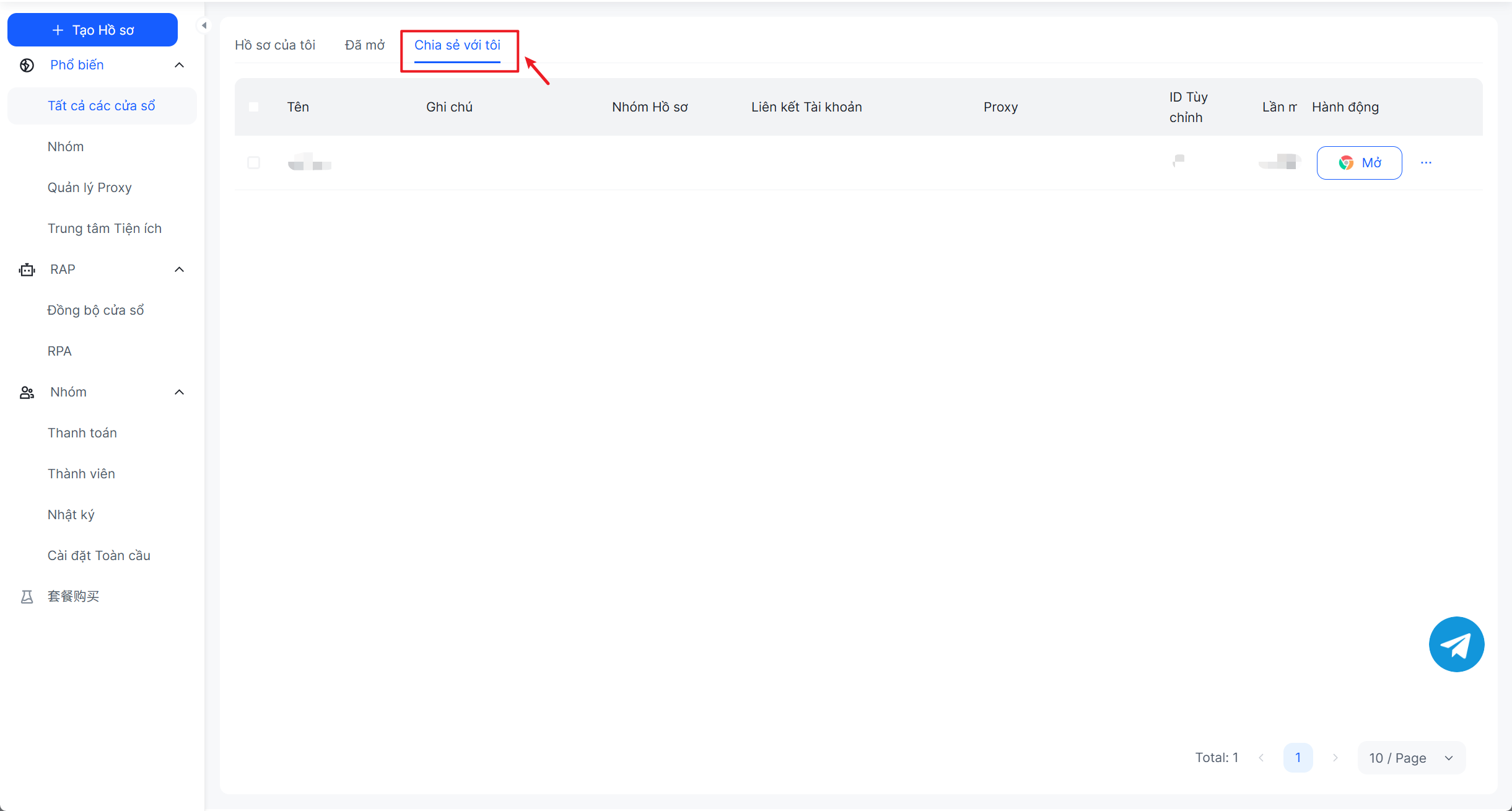Check the first profile row checkbox
The width and height of the screenshot is (1512, 811).
click(x=253, y=163)
